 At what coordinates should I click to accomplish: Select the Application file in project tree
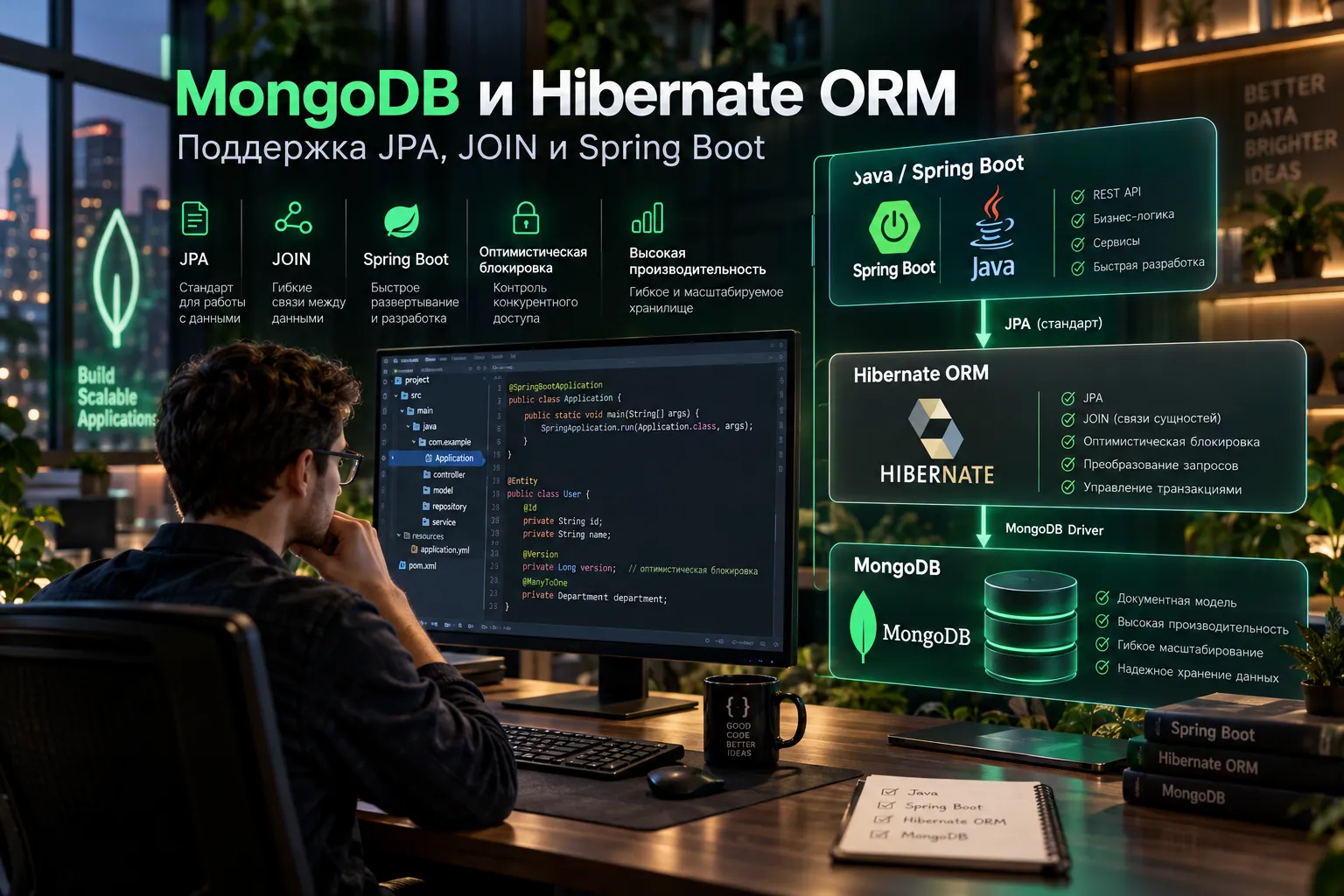[x=437, y=458]
